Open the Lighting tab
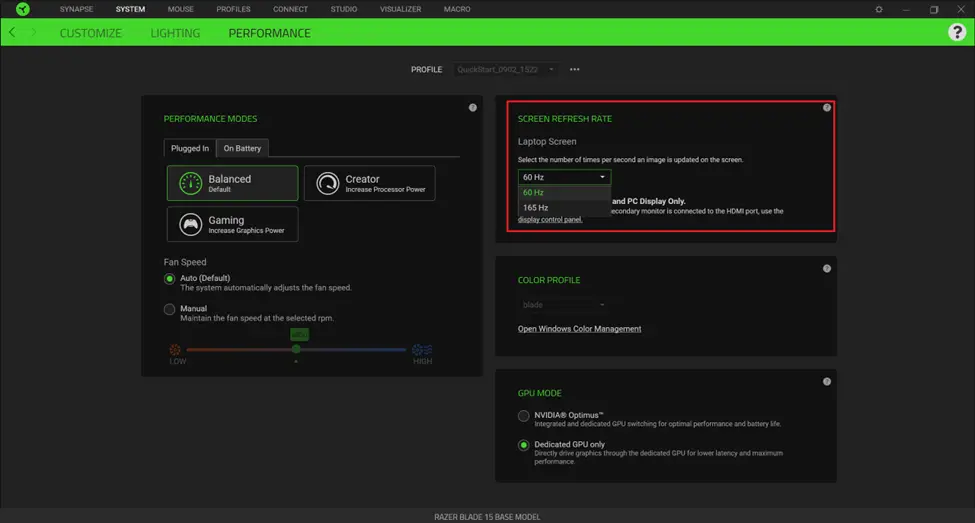Viewport: 975px width, 523px height. [175, 33]
